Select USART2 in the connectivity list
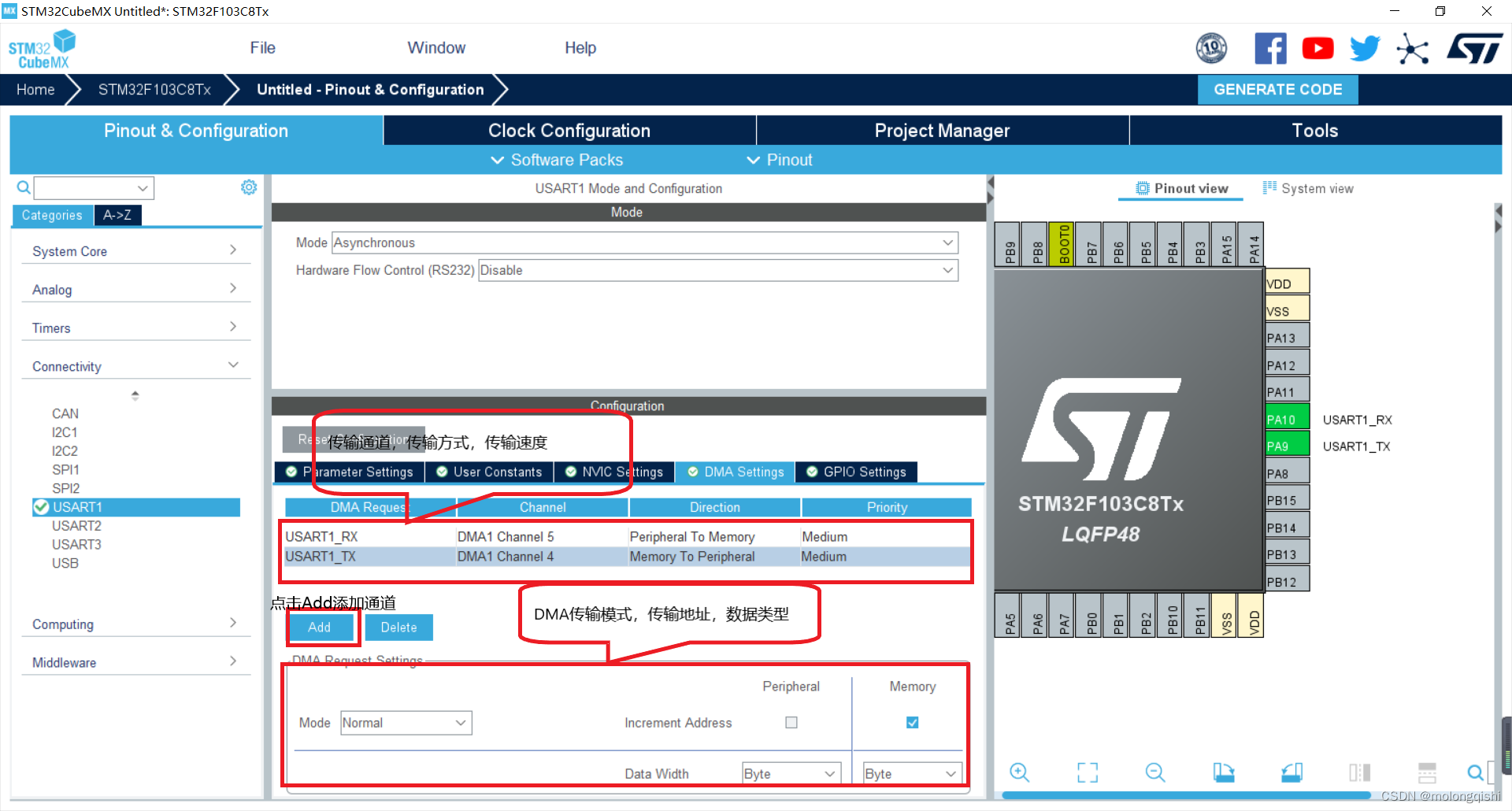 click(x=76, y=526)
